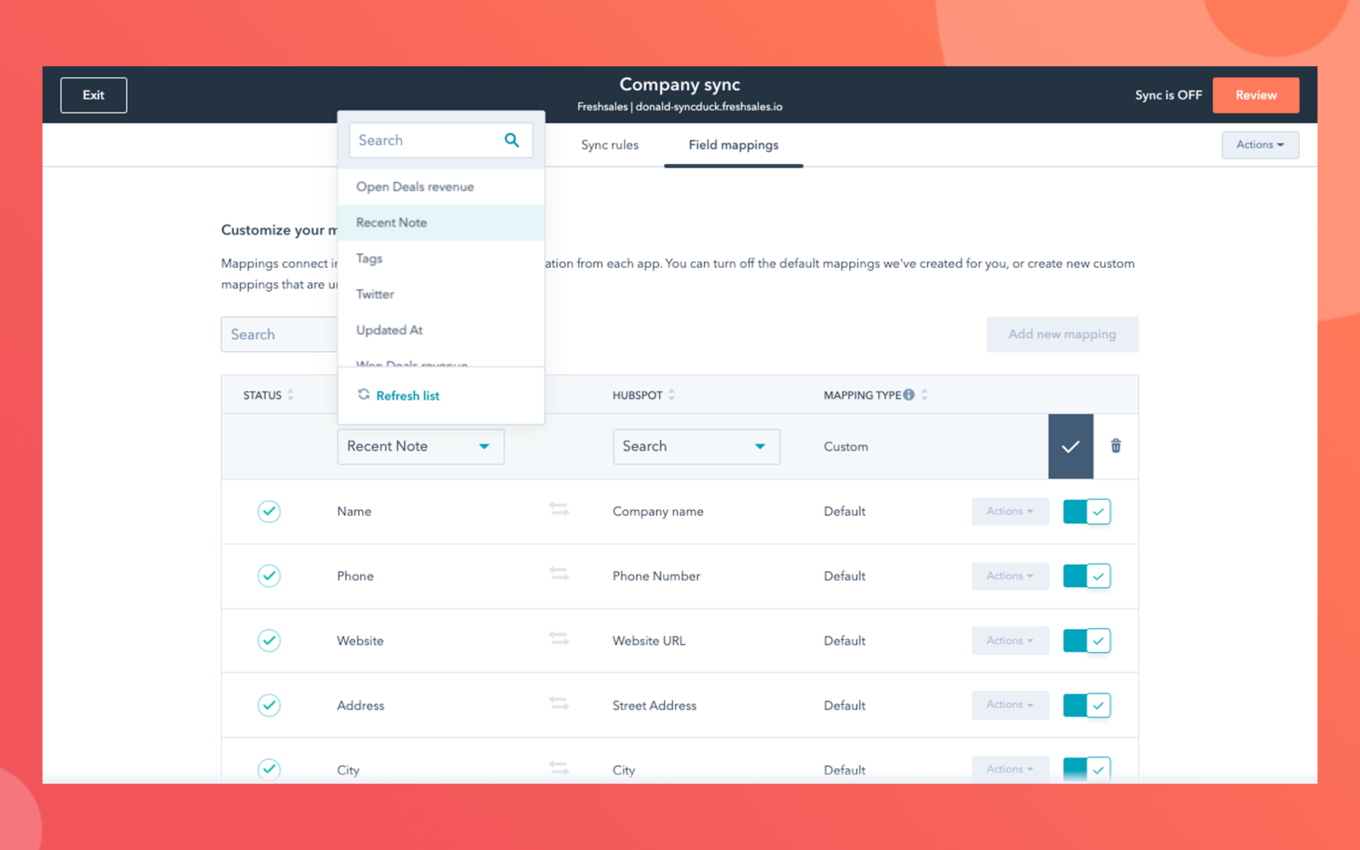Click the magnifier icon in the dropdown search
1360x850 pixels.
click(x=511, y=140)
